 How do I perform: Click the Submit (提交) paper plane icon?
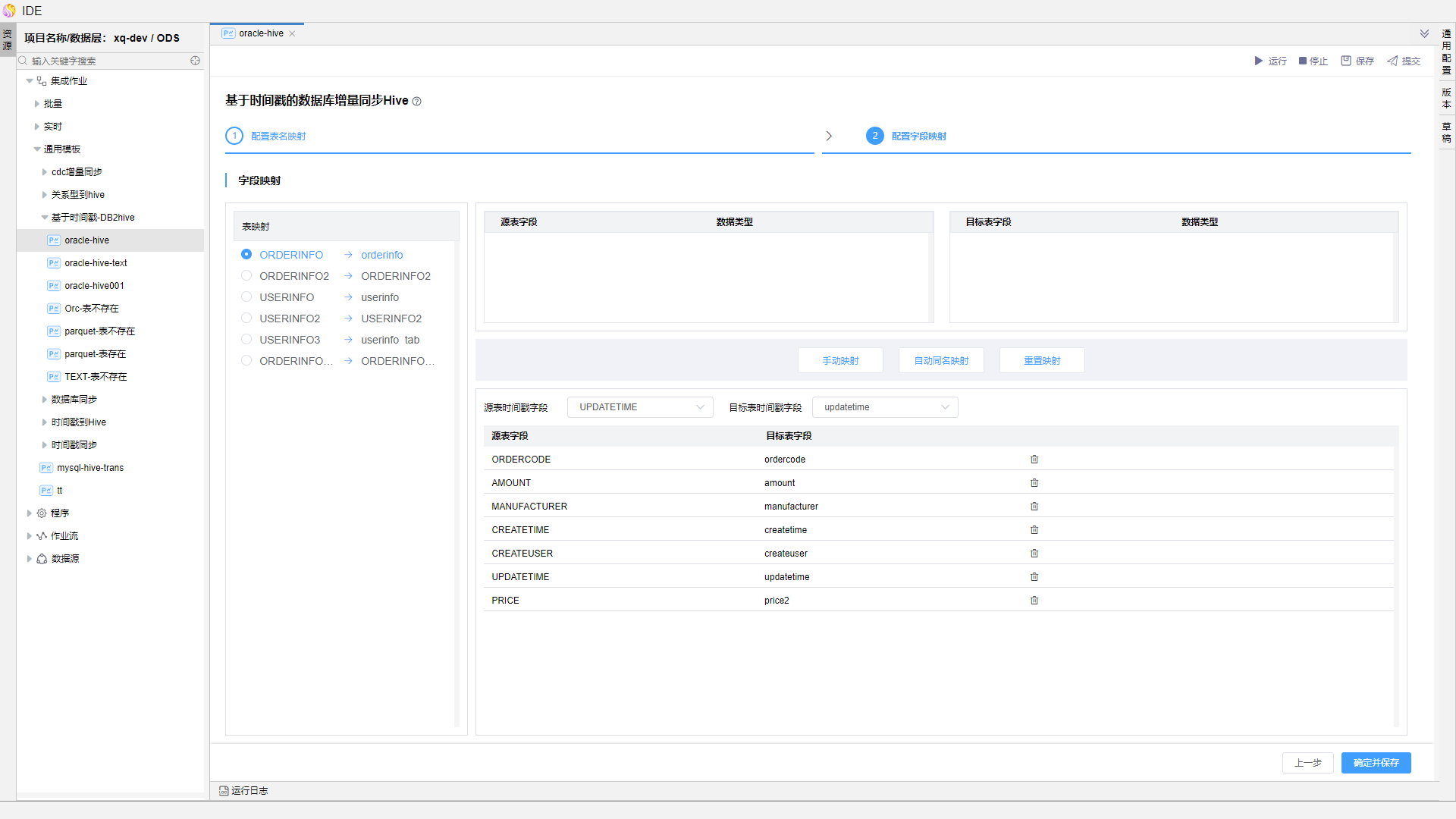pyautogui.click(x=1392, y=61)
